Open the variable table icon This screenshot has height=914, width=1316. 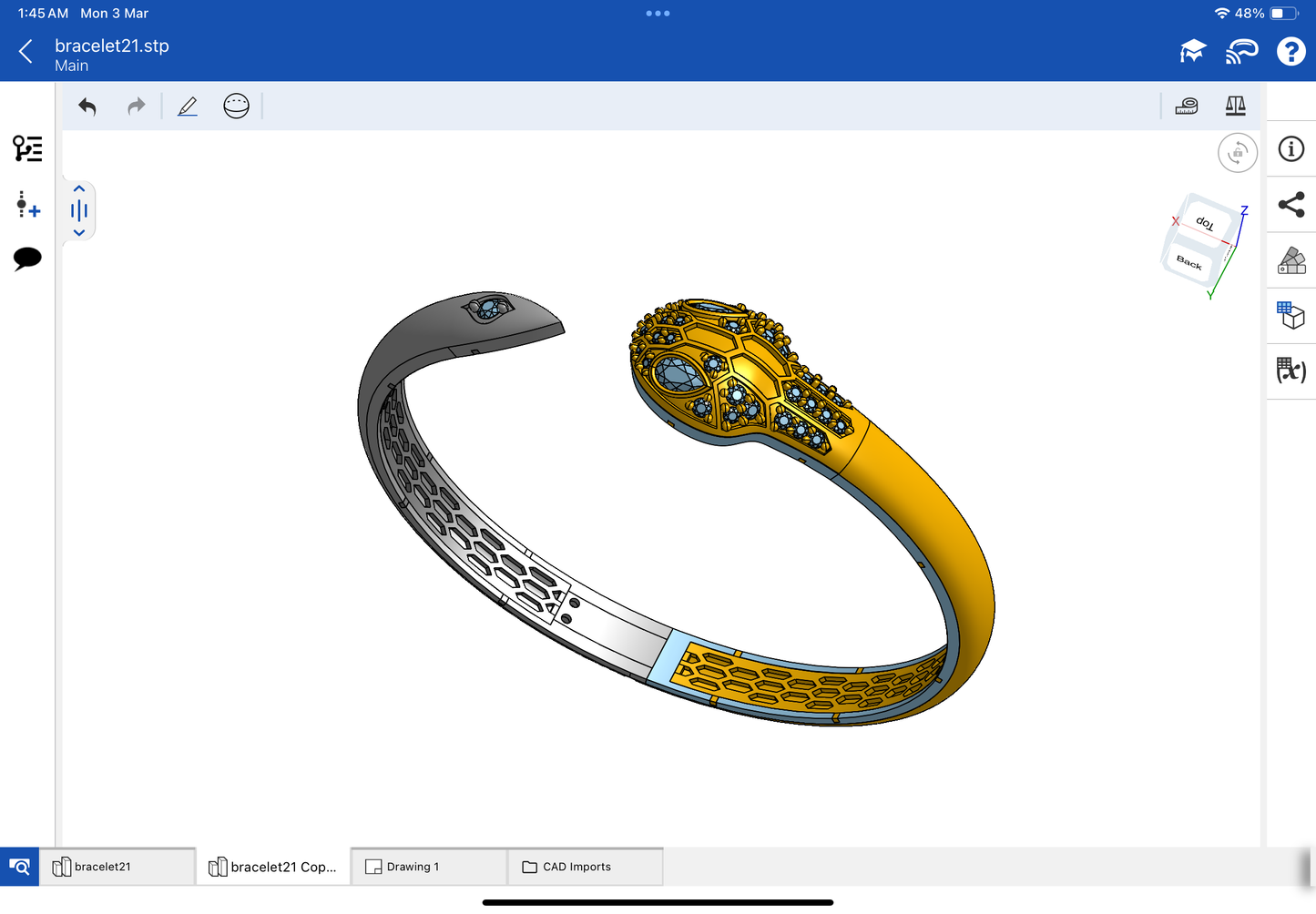coord(1290,371)
